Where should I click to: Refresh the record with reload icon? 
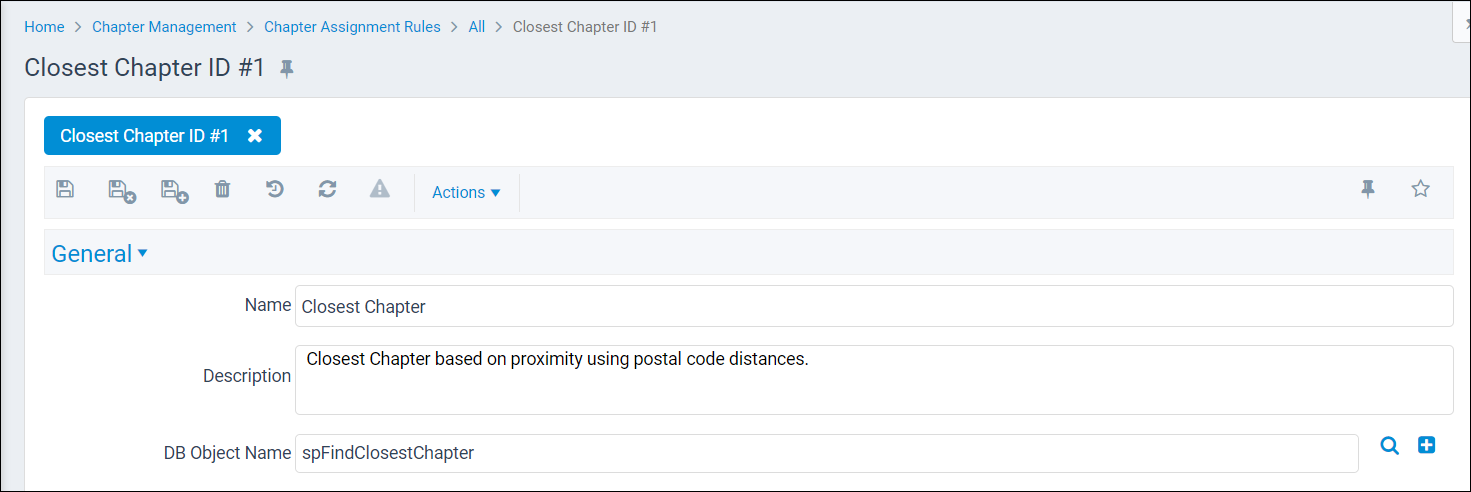[327, 189]
